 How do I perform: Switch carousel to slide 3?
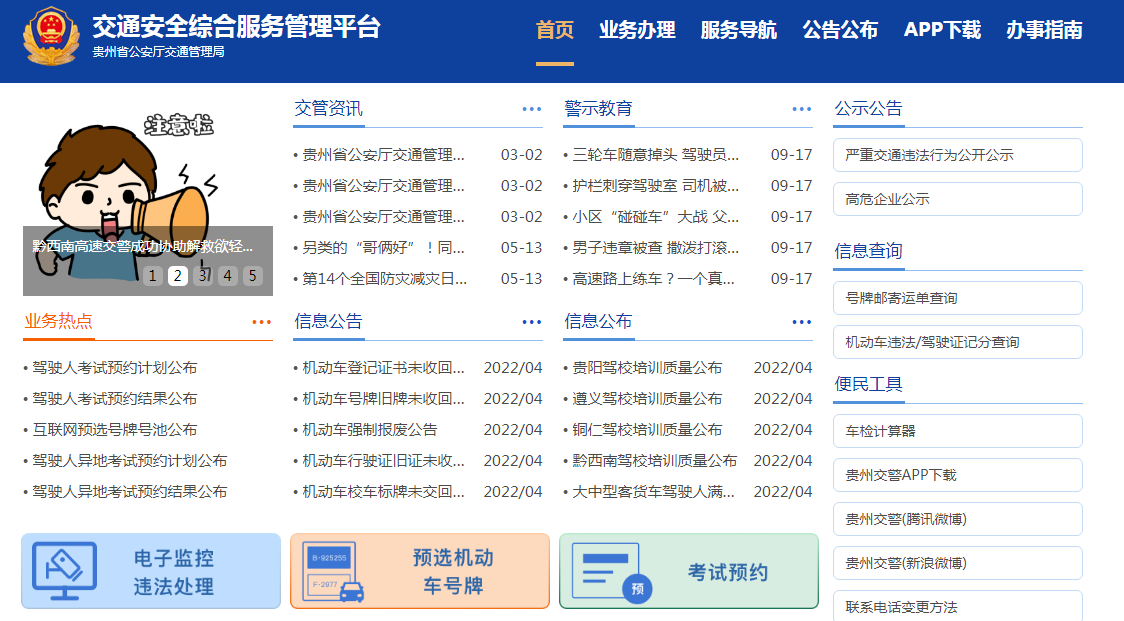point(202,276)
